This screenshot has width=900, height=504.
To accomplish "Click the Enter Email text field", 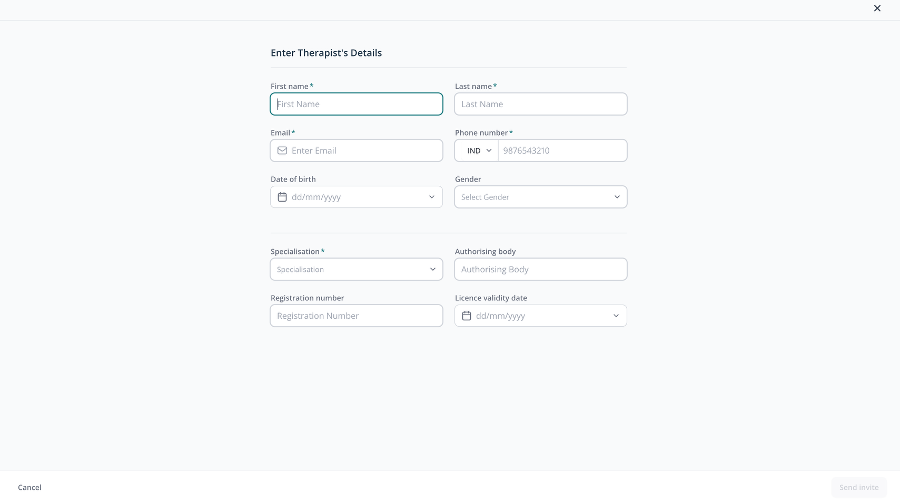I will click(x=356, y=150).
